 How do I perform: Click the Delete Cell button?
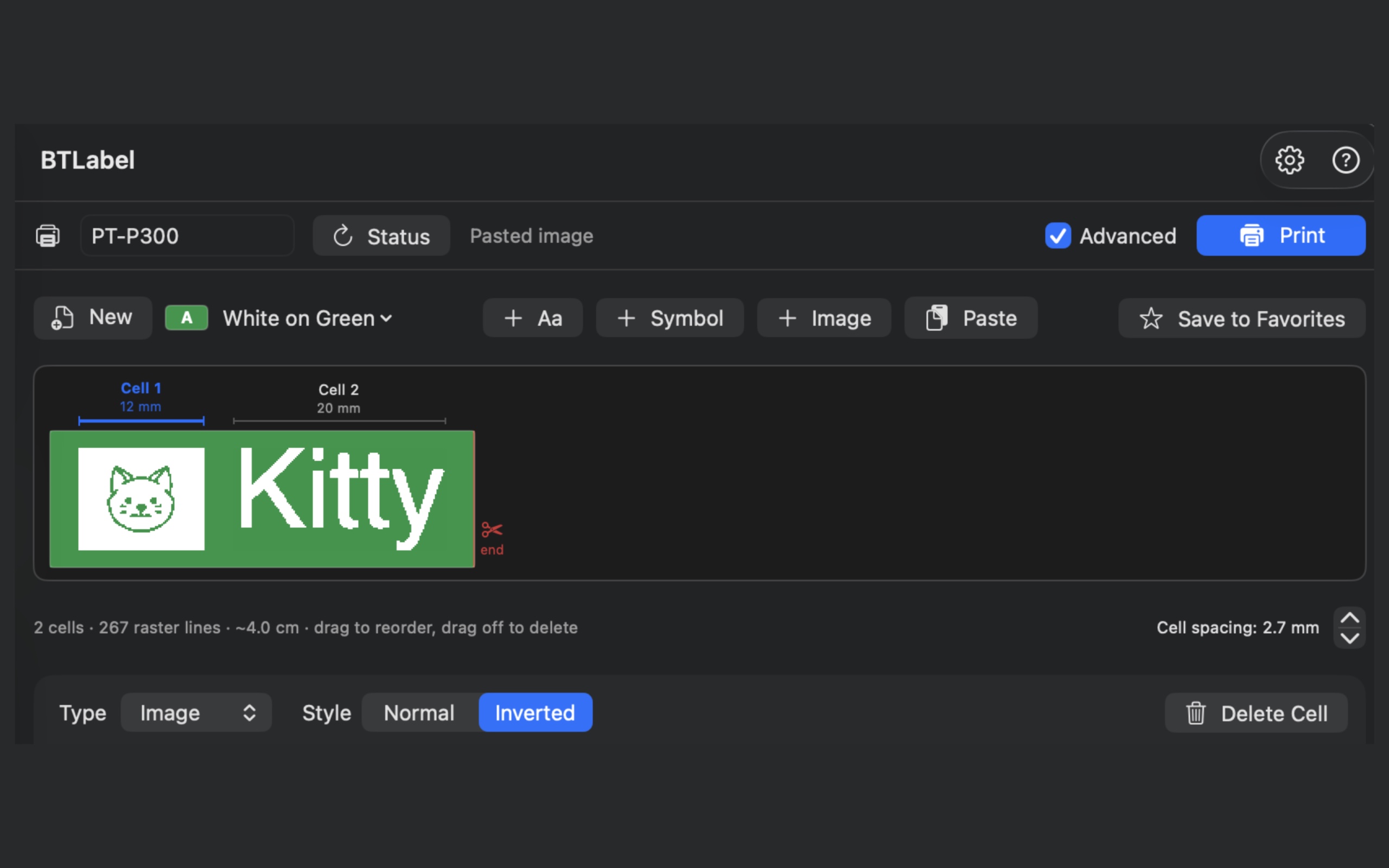point(1257,713)
